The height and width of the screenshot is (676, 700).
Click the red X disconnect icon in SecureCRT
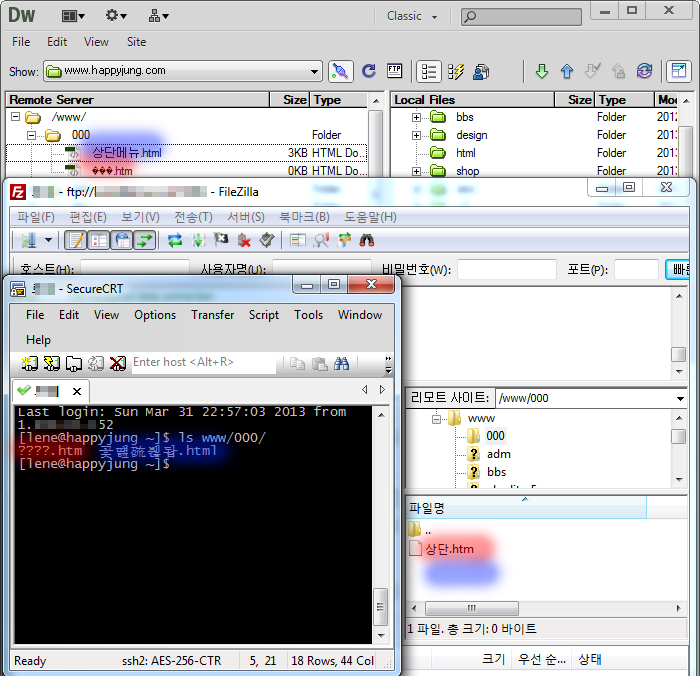click(118, 363)
